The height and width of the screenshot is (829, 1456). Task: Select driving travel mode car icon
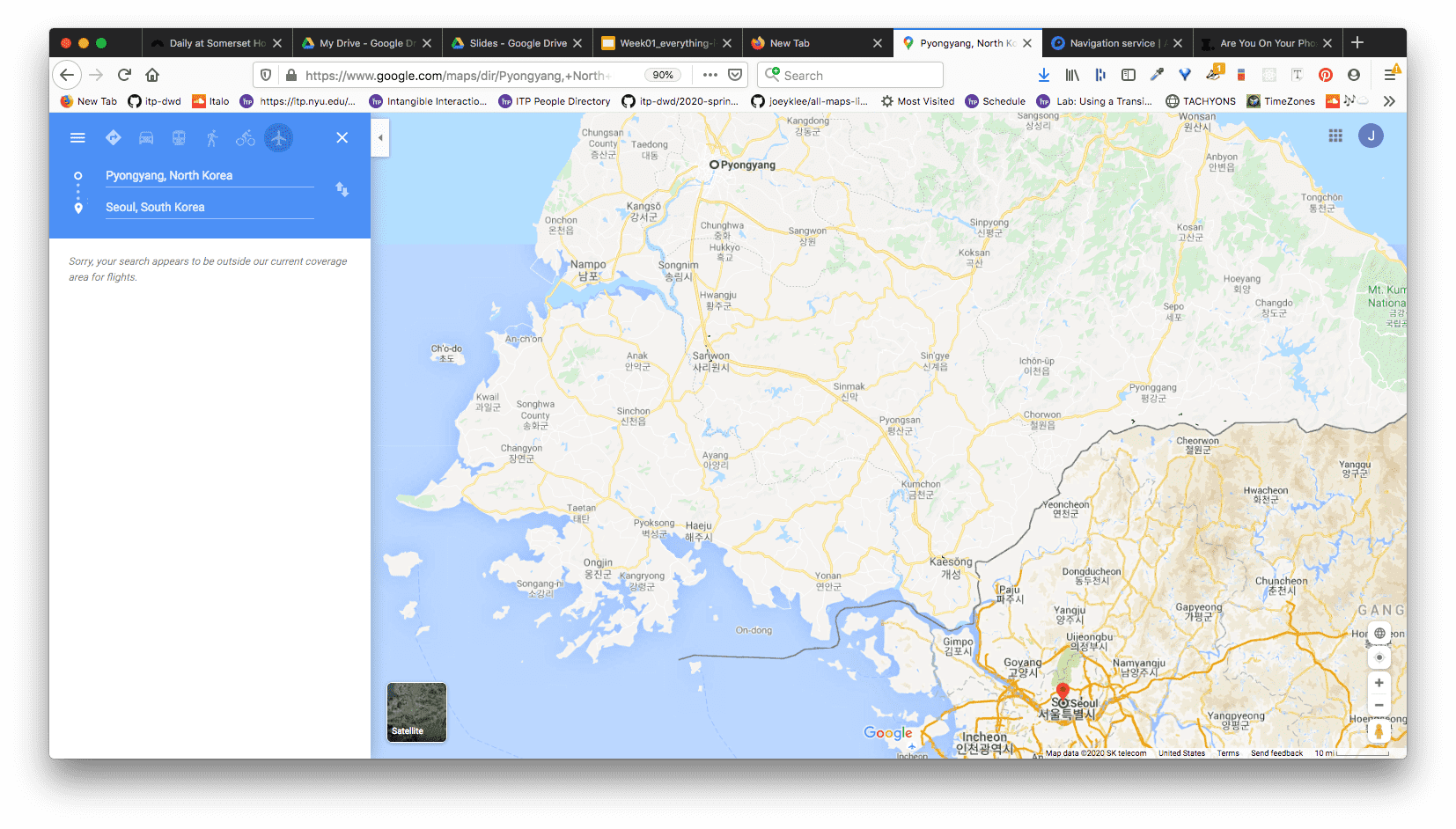point(146,138)
